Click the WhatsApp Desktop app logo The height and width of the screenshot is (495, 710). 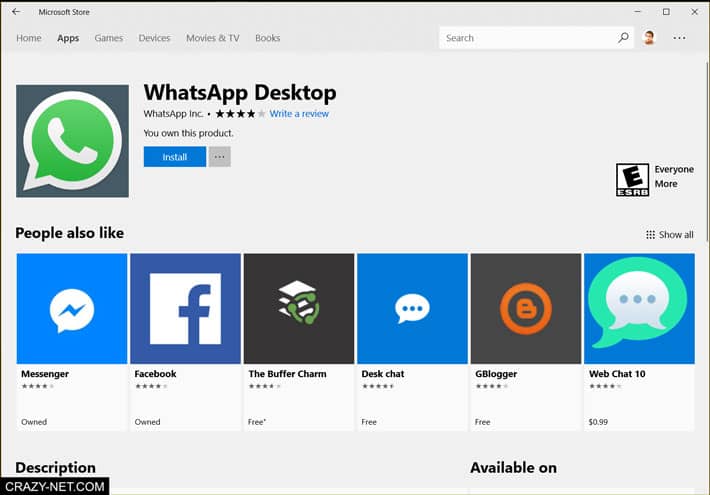point(72,141)
